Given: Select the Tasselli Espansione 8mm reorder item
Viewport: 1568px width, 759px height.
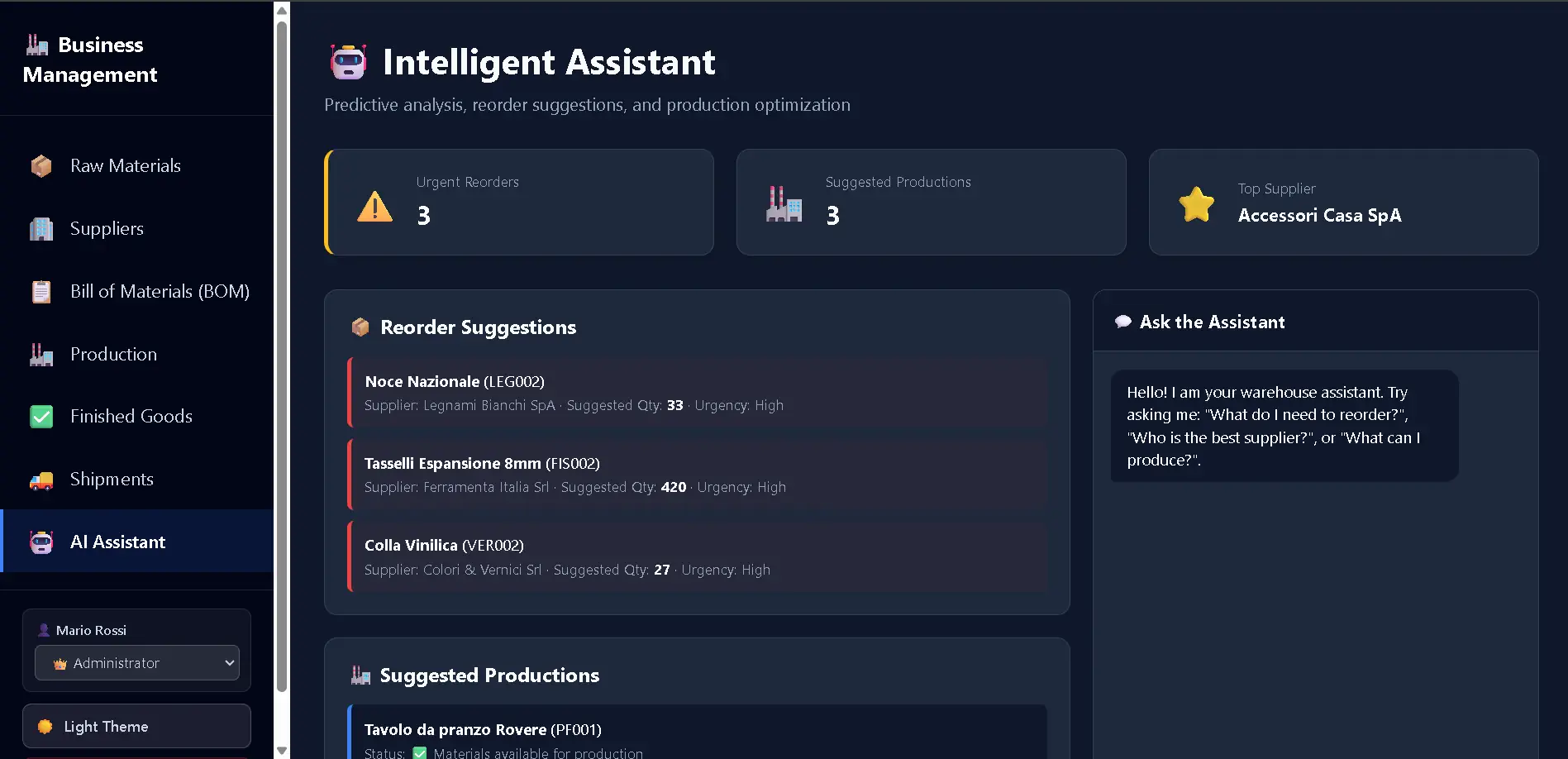Looking at the screenshot, I should [x=697, y=475].
